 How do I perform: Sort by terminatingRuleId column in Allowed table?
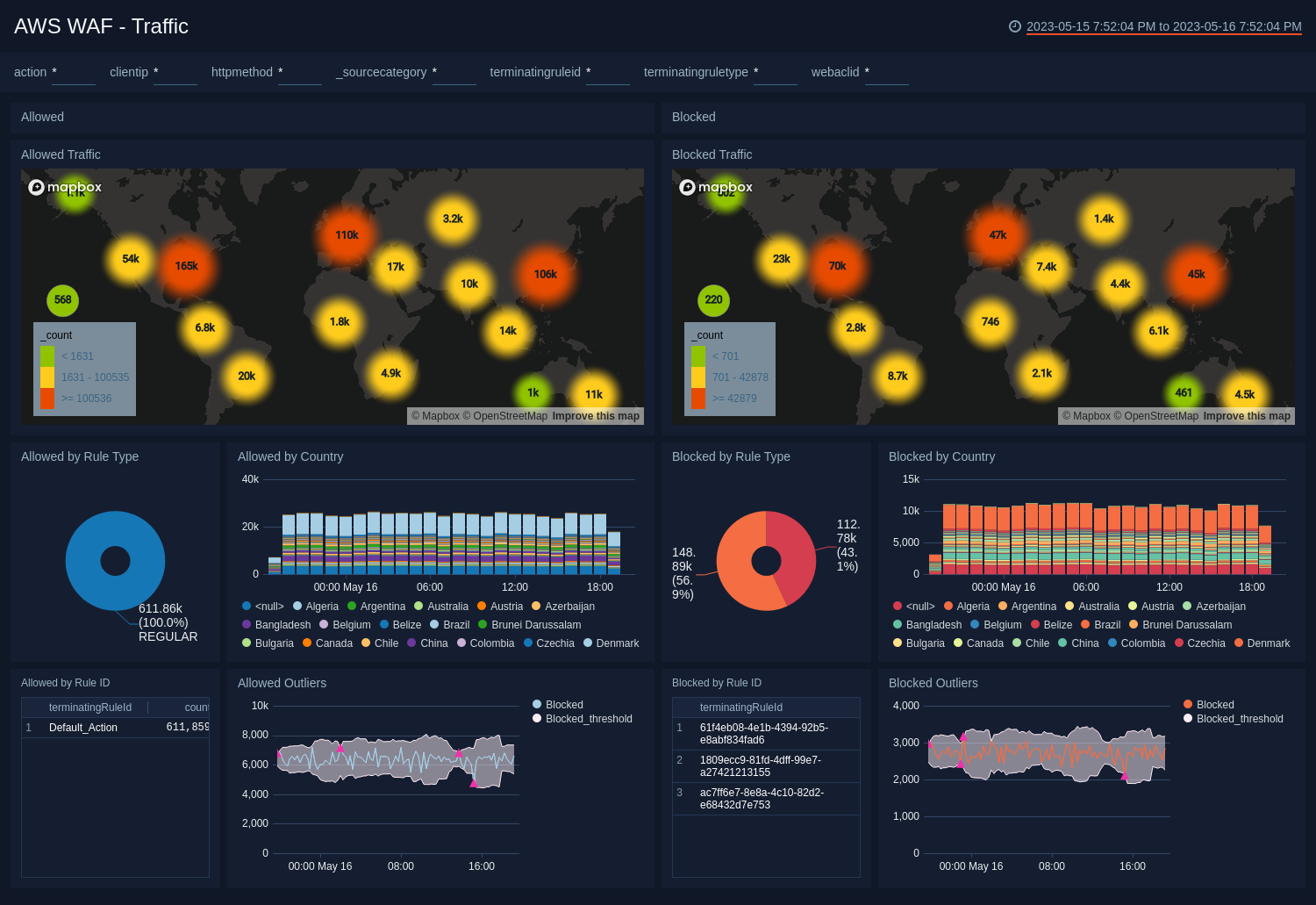pyautogui.click(x=90, y=707)
